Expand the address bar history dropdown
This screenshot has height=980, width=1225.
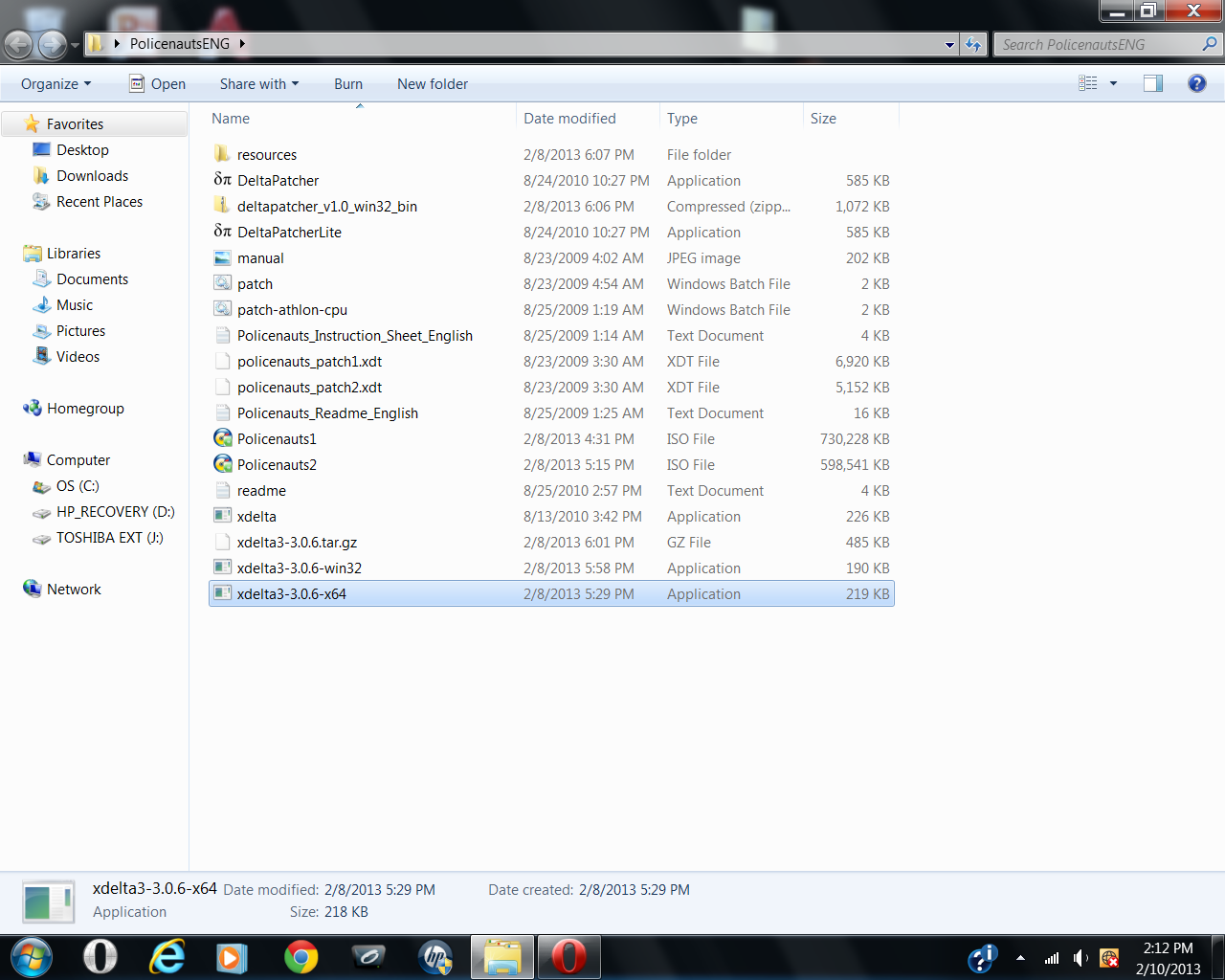[x=949, y=44]
